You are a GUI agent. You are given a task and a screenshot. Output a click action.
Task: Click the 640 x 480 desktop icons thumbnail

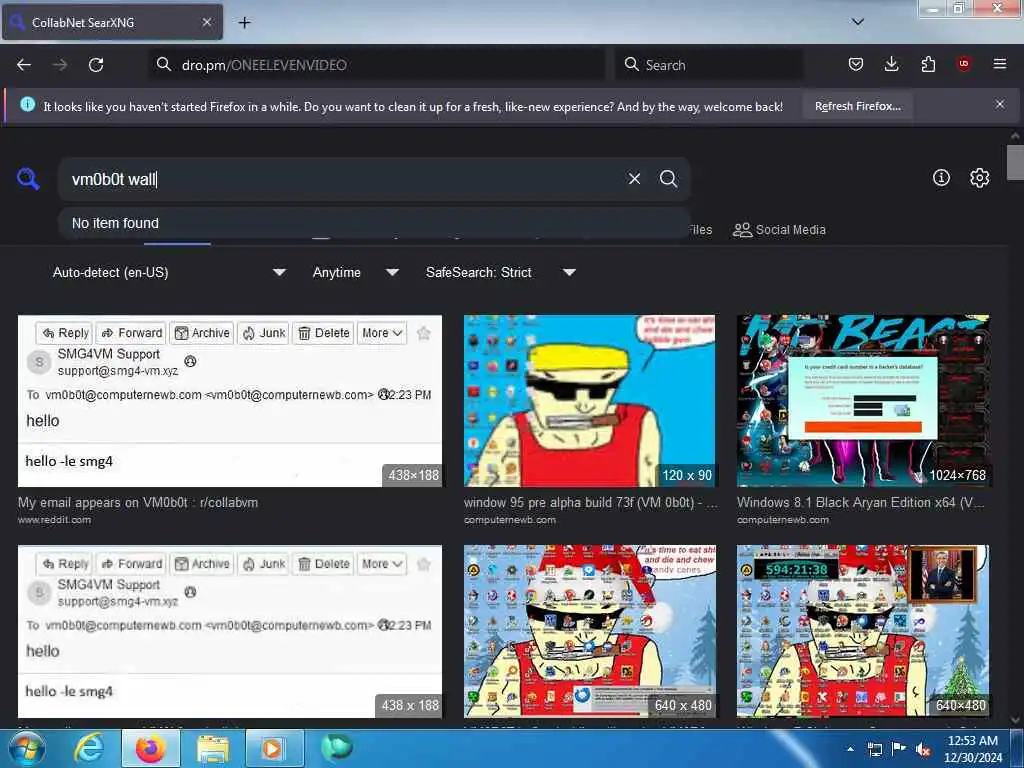coord(589,632)
